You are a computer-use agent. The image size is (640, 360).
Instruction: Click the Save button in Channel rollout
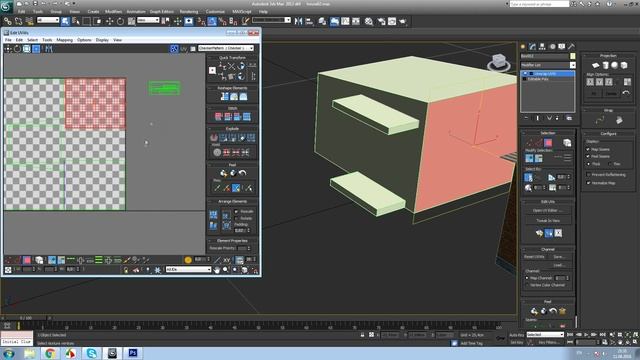(x=559, y=257)
